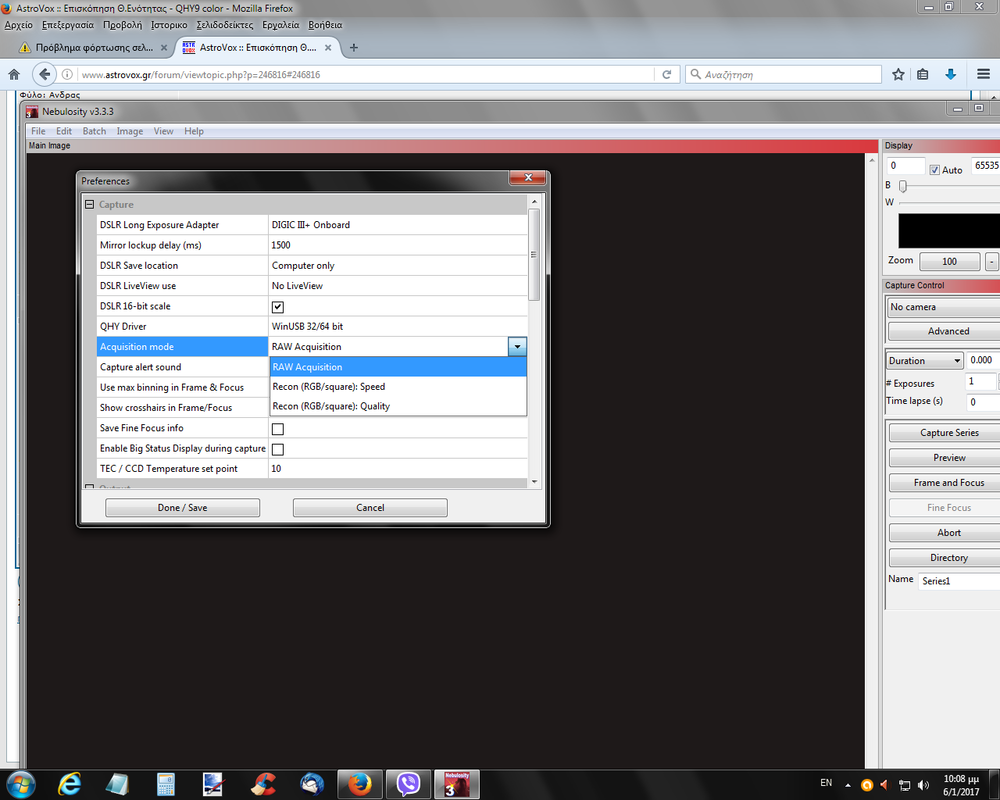This screenshot has width=1000, height=800.
Task: Open the Duration dropdown in Capture Control
Action: (924, 360)
